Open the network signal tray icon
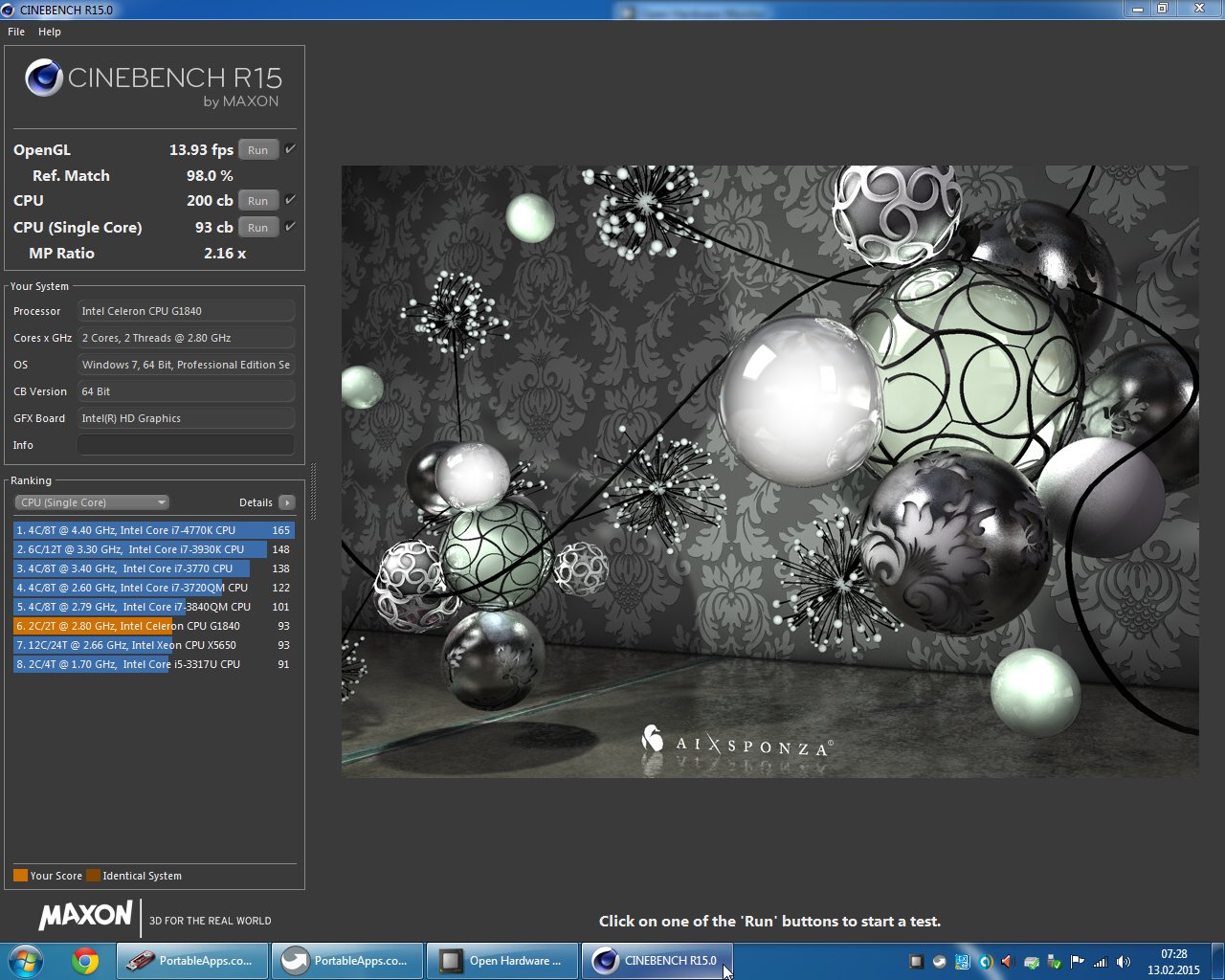The height and width of the screenshot is (980, 1225). (1100, 962)
